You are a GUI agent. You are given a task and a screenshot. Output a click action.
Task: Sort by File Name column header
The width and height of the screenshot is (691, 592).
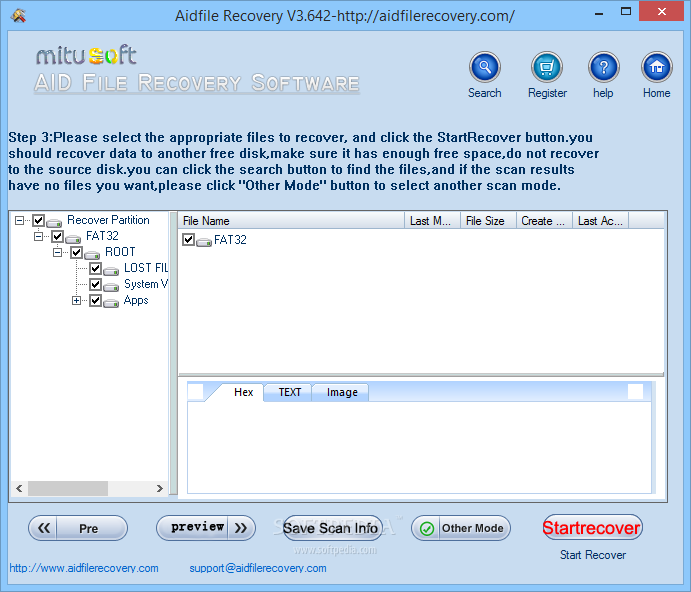coord(291,220)
